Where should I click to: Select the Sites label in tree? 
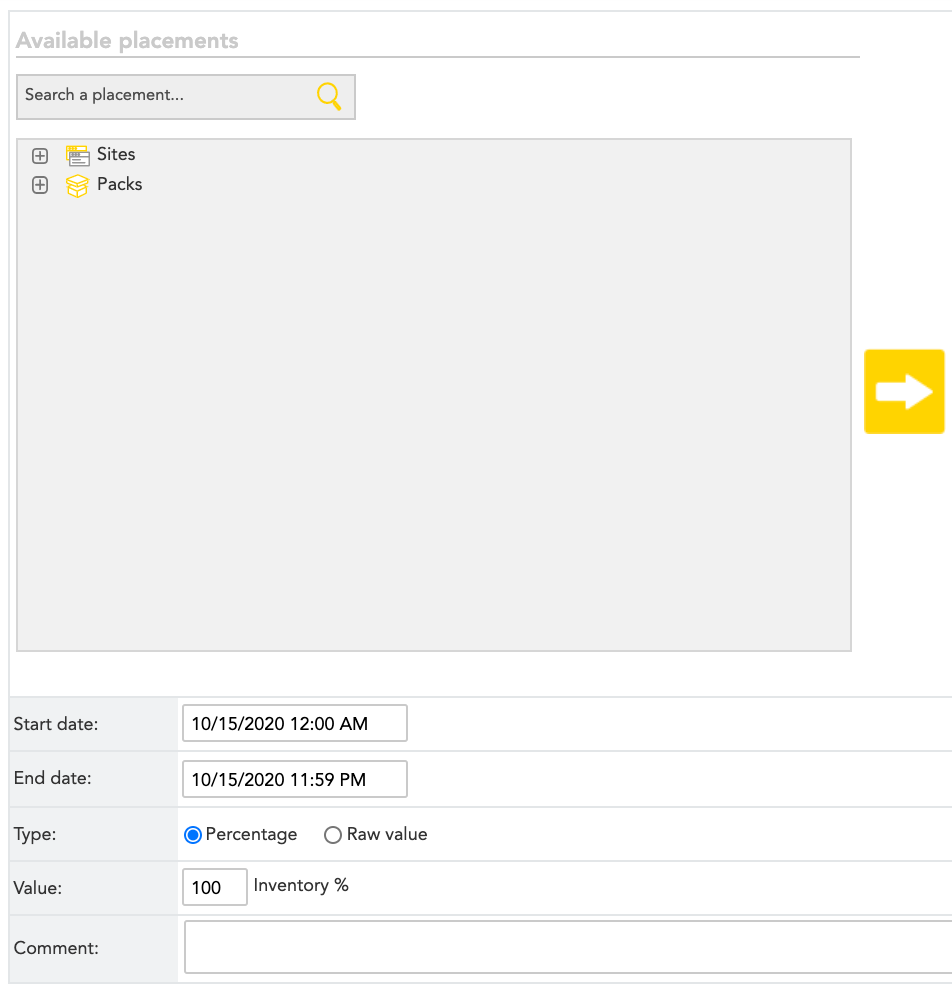[116, 155]
